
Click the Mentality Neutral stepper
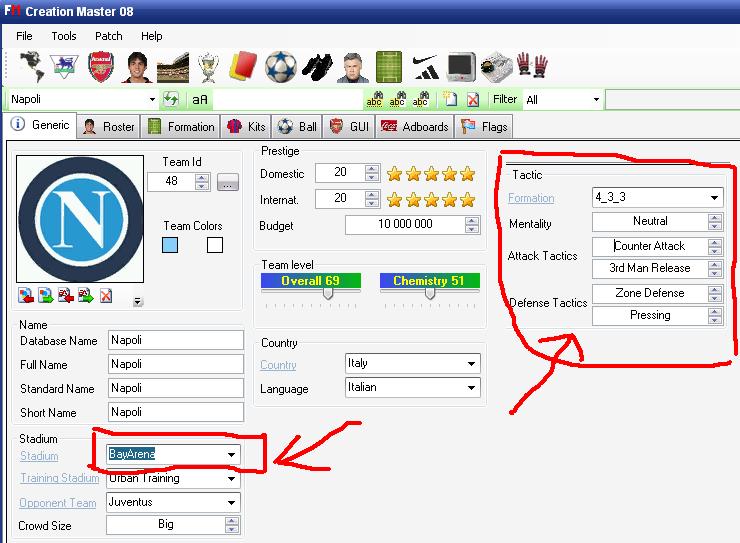[715, 222]
